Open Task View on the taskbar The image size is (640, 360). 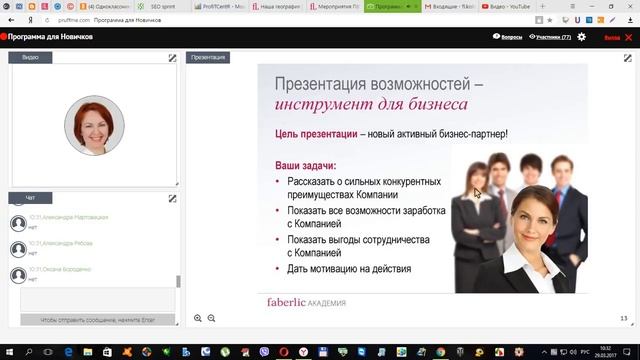(48, 352)
